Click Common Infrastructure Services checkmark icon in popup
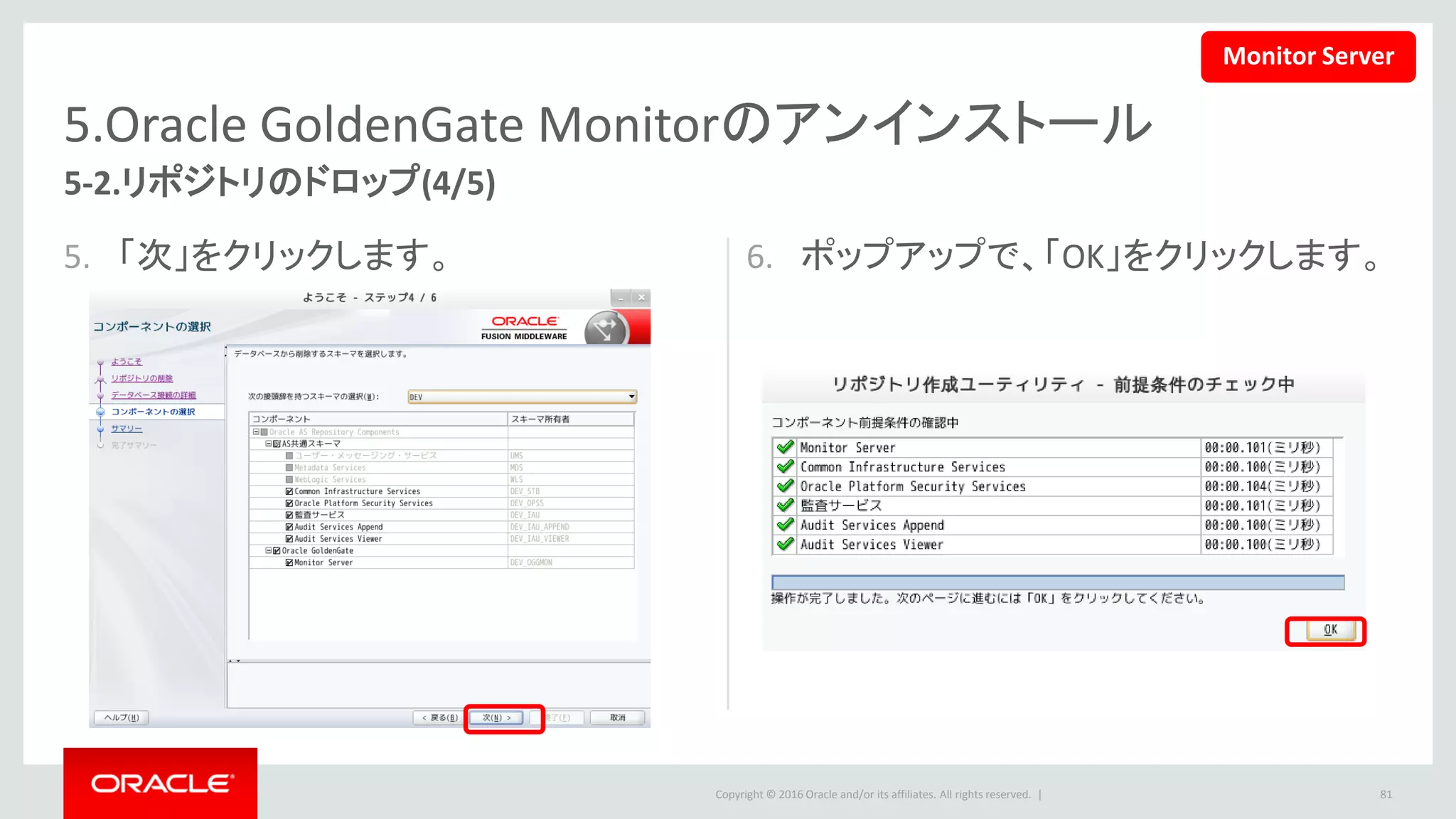1456x819 pixels. click(x=785, y=466)
